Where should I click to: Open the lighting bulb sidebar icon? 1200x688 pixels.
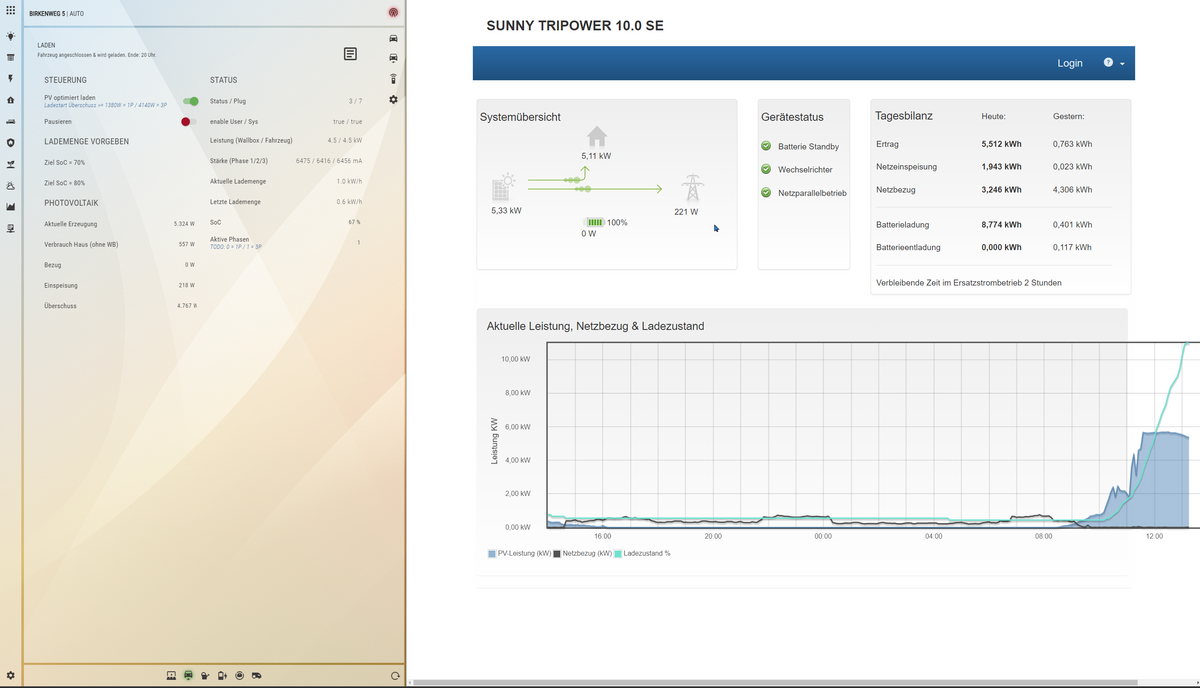[10, 36]
